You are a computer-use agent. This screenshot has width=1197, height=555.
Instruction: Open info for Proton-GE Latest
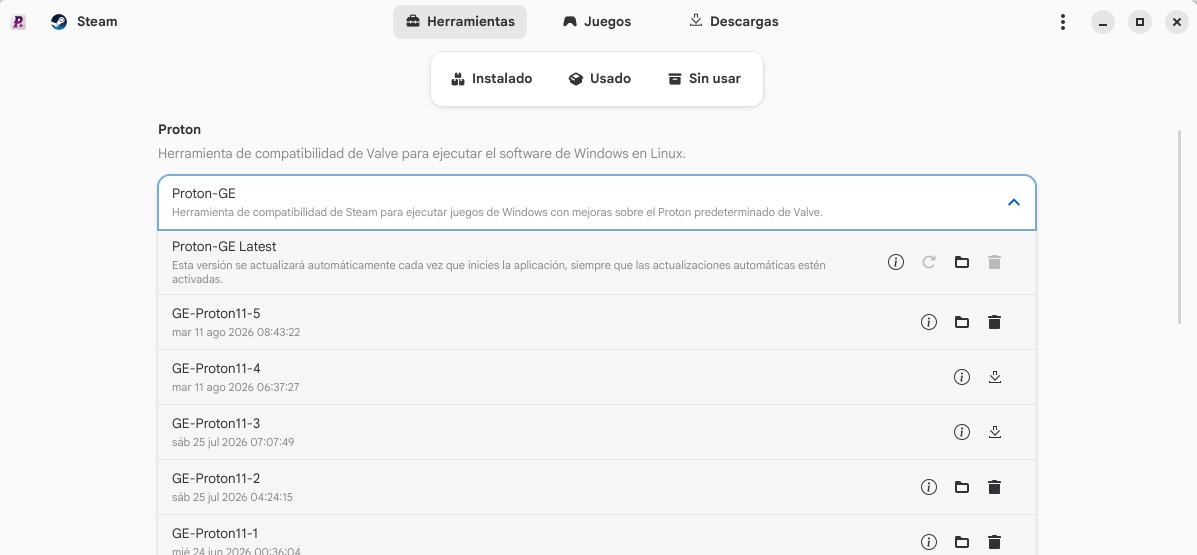[896, 262]
